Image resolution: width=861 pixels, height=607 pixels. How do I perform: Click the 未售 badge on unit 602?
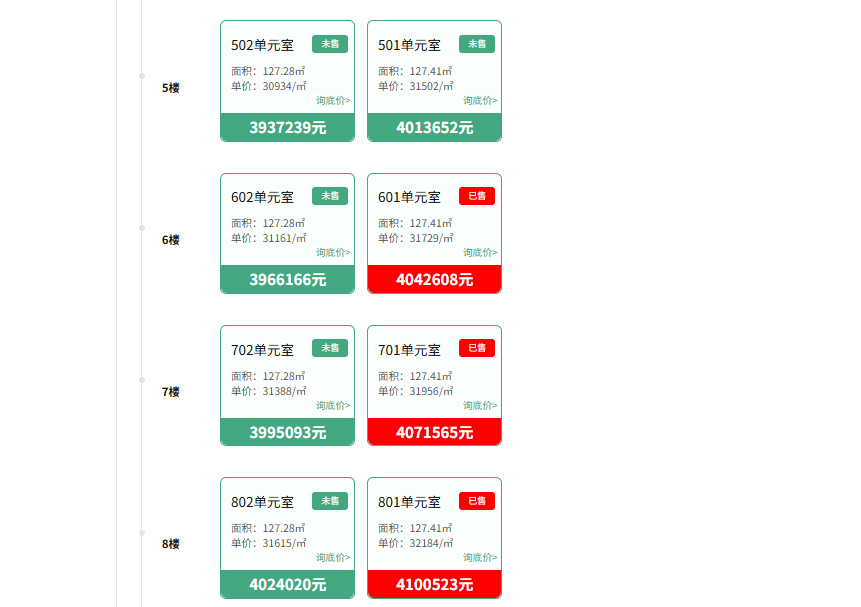(x=329, y=196)
